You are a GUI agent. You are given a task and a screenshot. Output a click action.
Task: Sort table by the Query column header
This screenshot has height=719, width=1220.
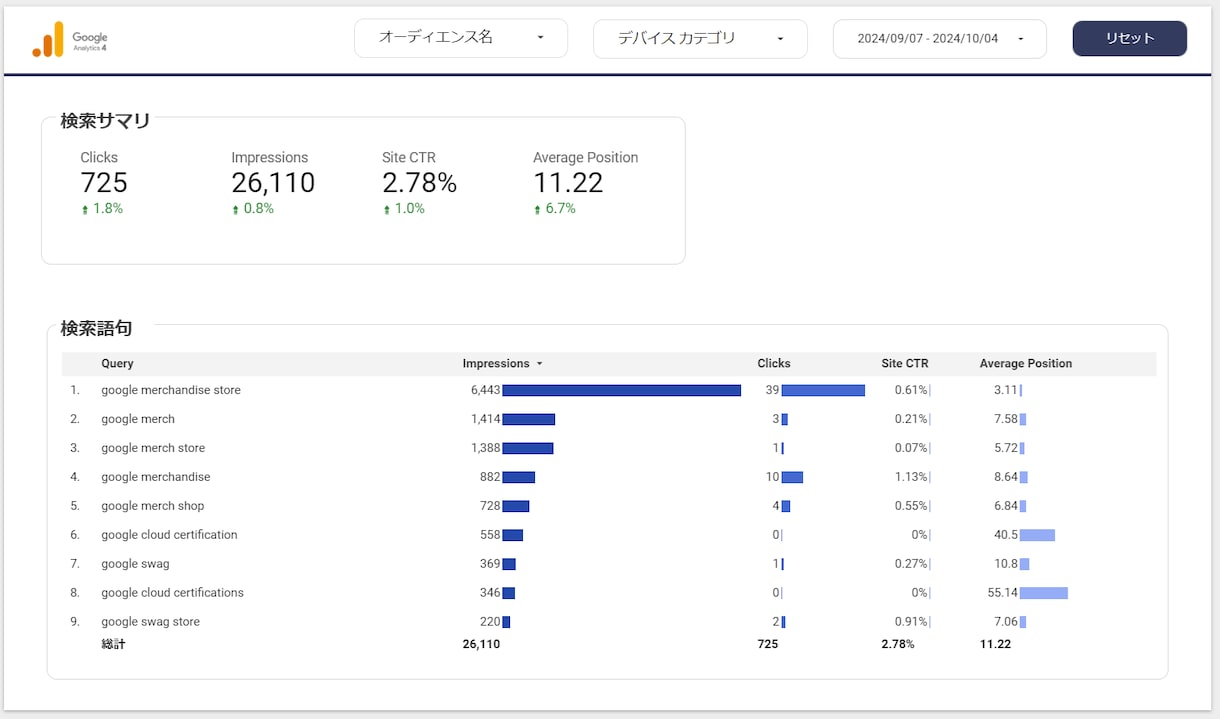pos(117,364)
